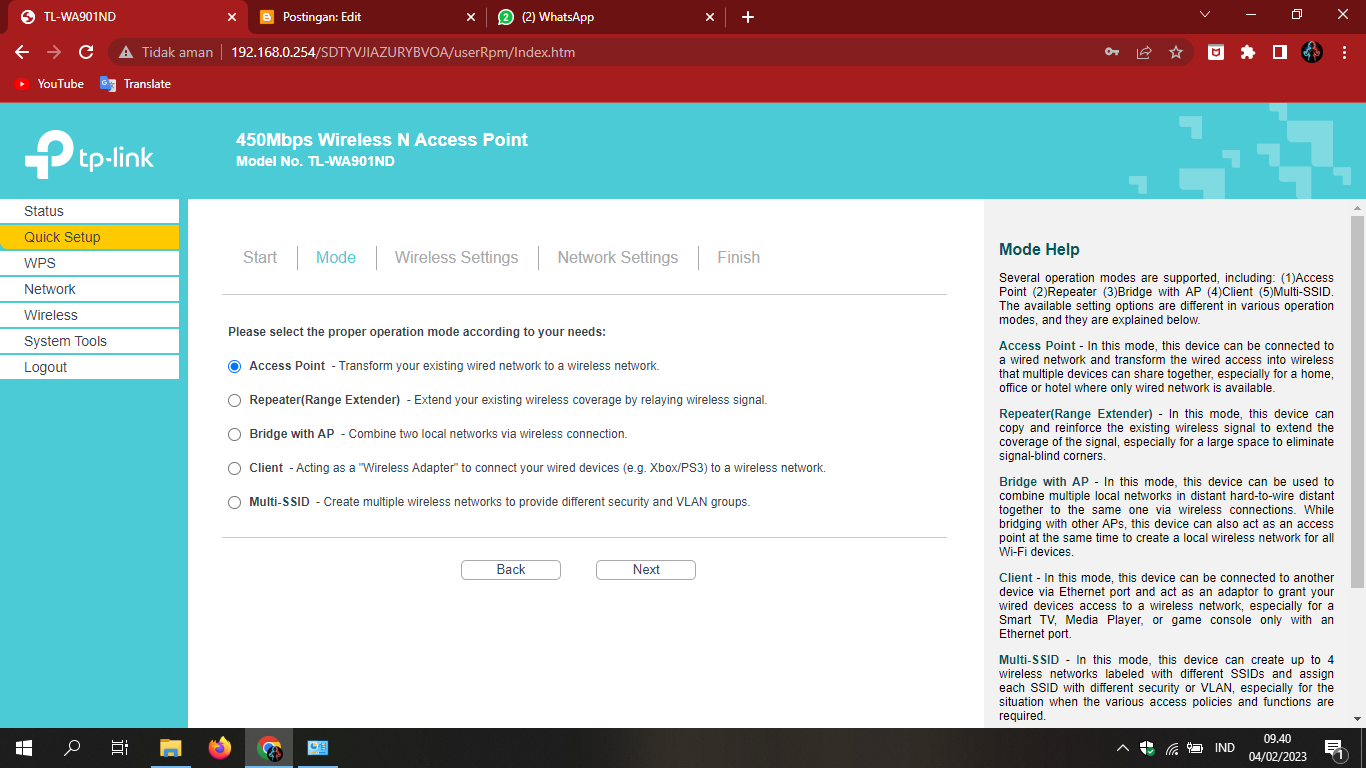Open the System Tools menu item

coord(90,341)
